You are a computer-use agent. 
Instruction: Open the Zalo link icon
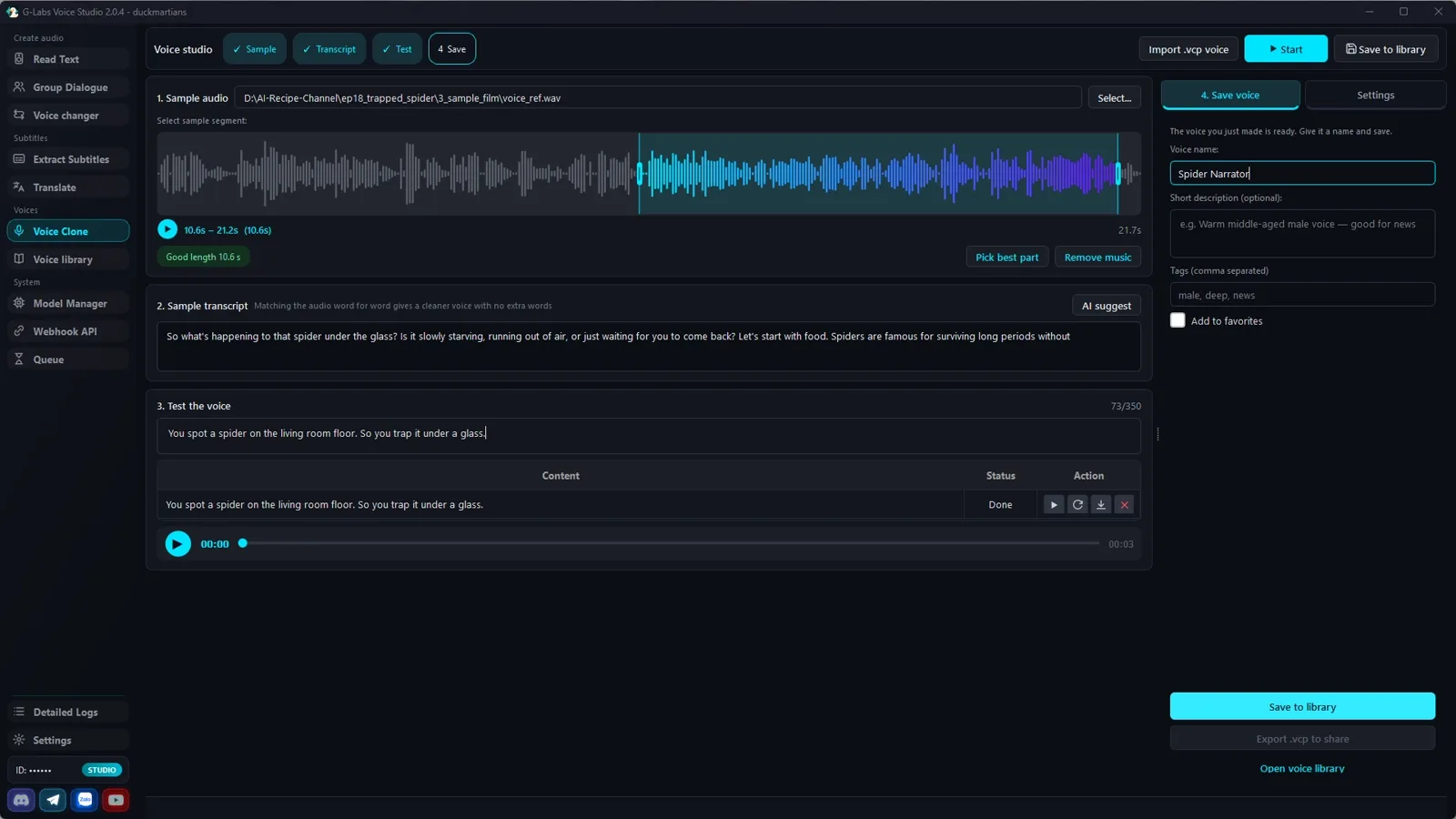click(85, 800)
